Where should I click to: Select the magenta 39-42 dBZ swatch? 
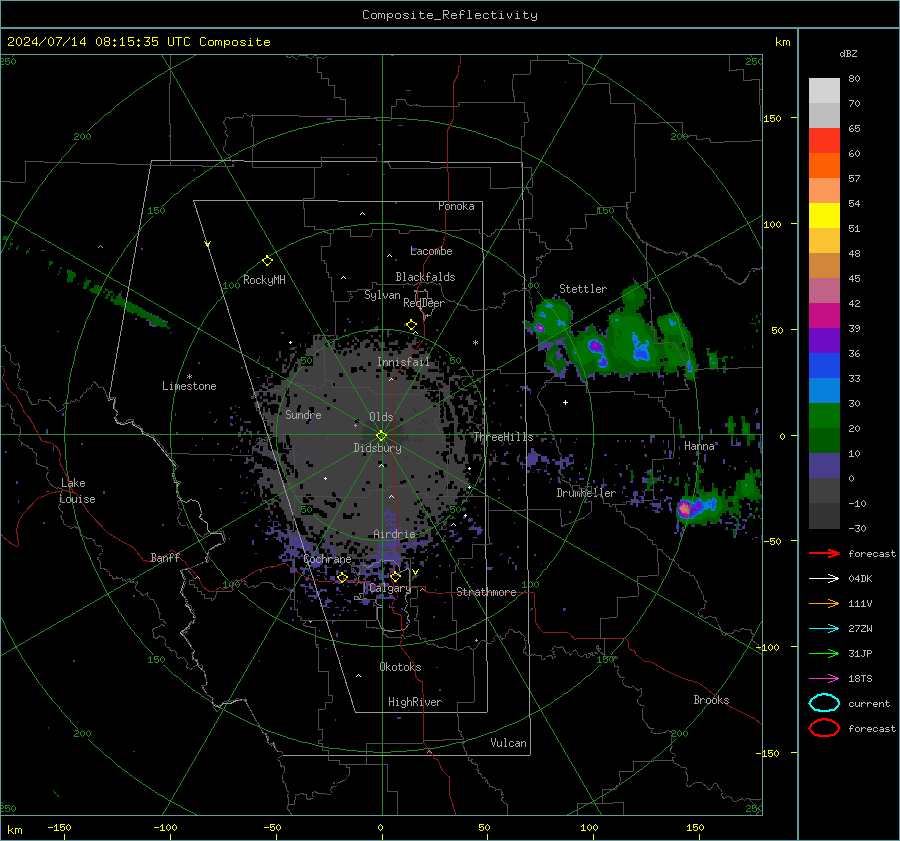pos(824,316)
